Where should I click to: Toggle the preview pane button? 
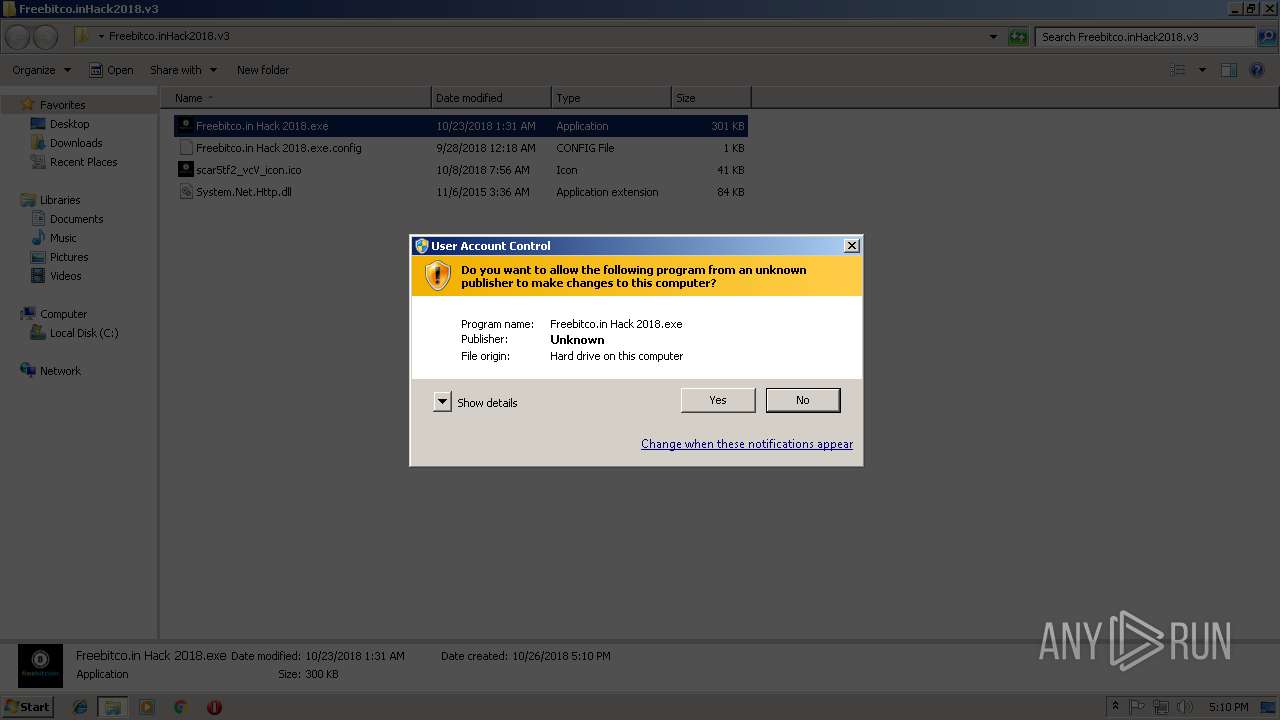[1229, 70]
